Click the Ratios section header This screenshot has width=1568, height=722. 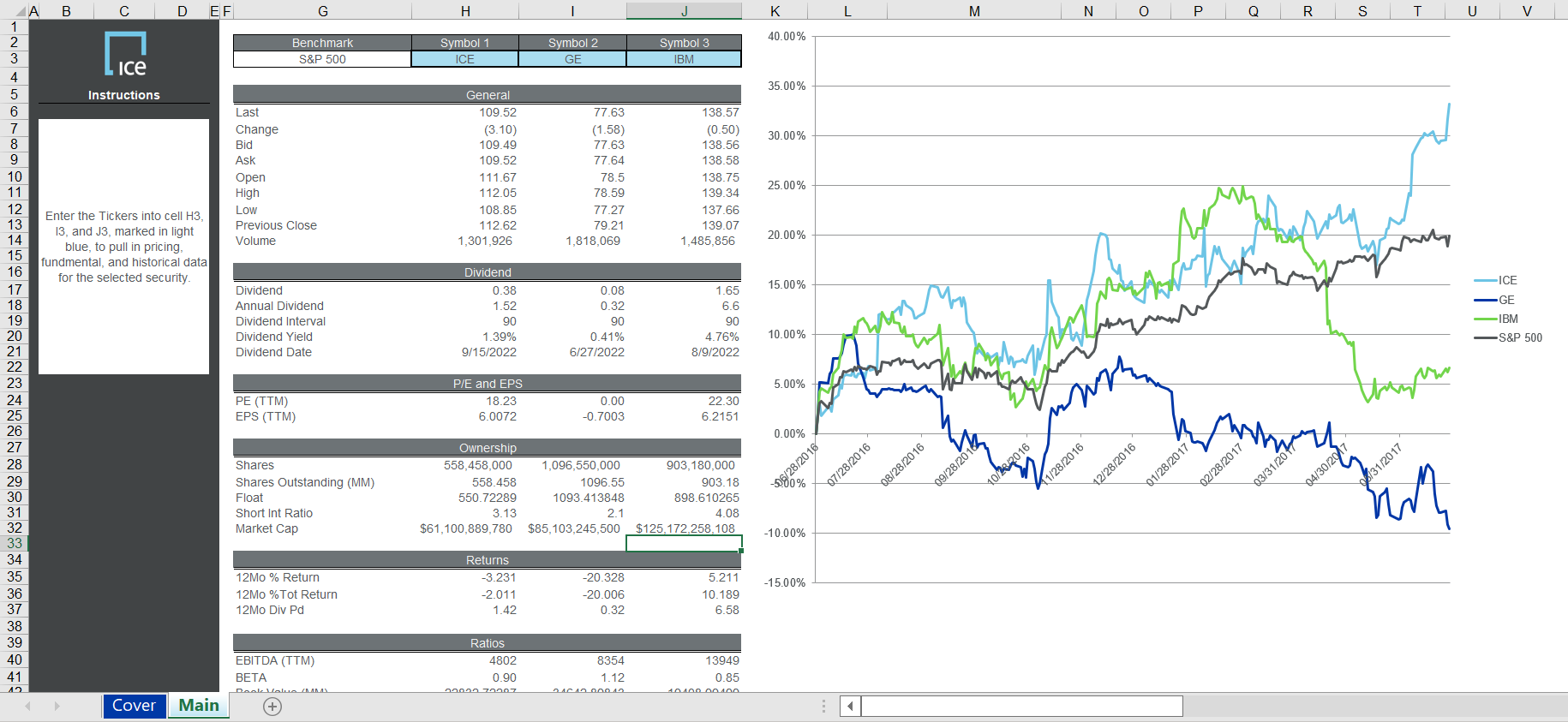[488, 642]
